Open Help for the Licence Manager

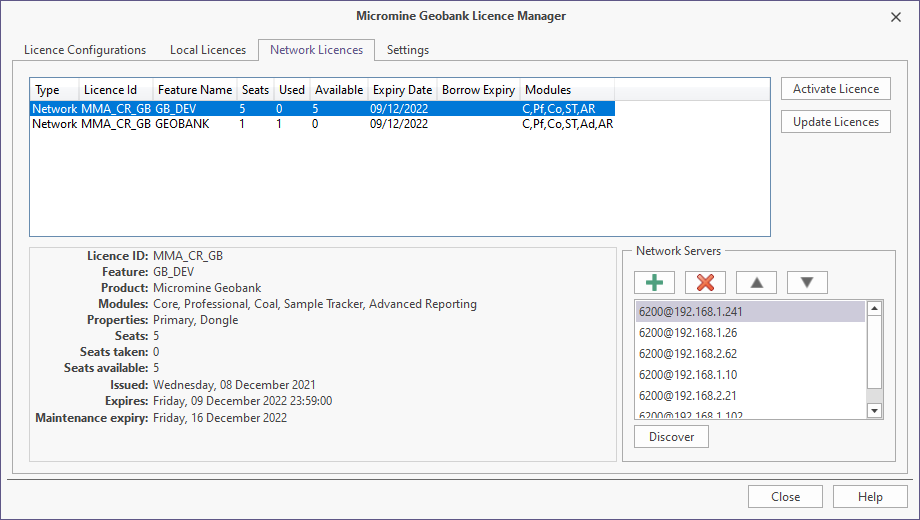(x=870, y=497)
